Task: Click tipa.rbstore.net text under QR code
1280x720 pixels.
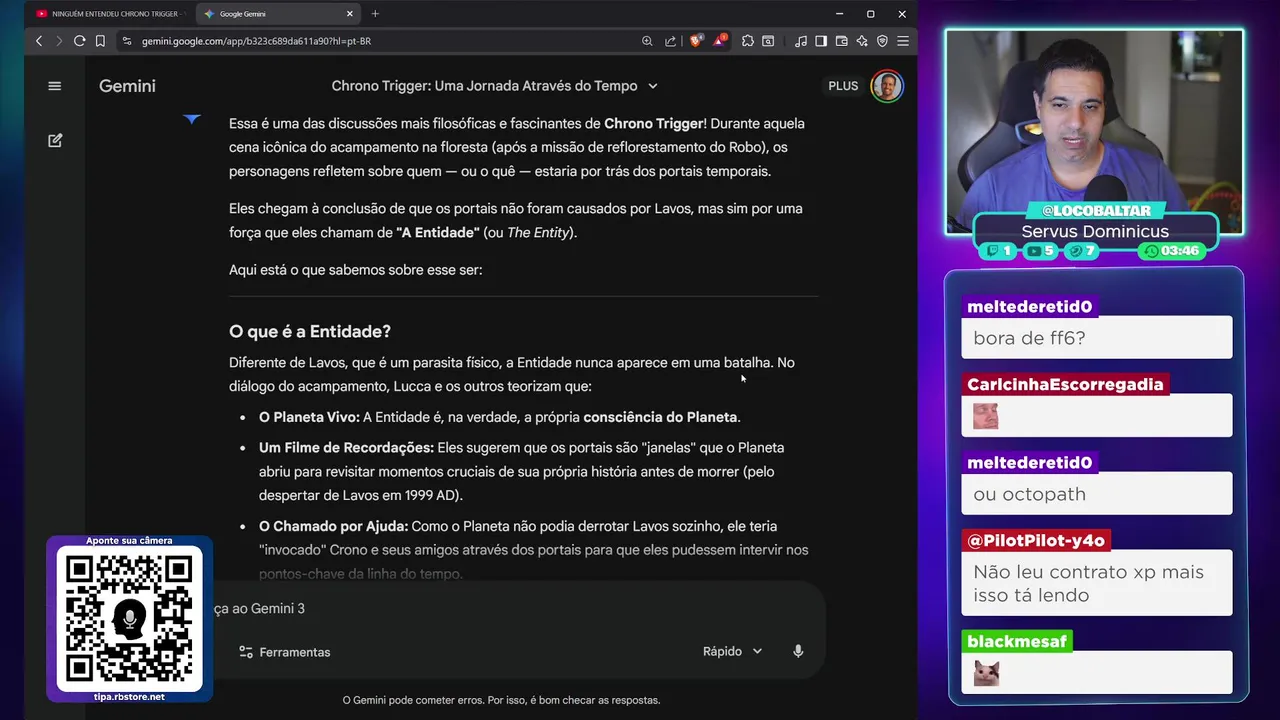Action: click(x=129, y=696)
